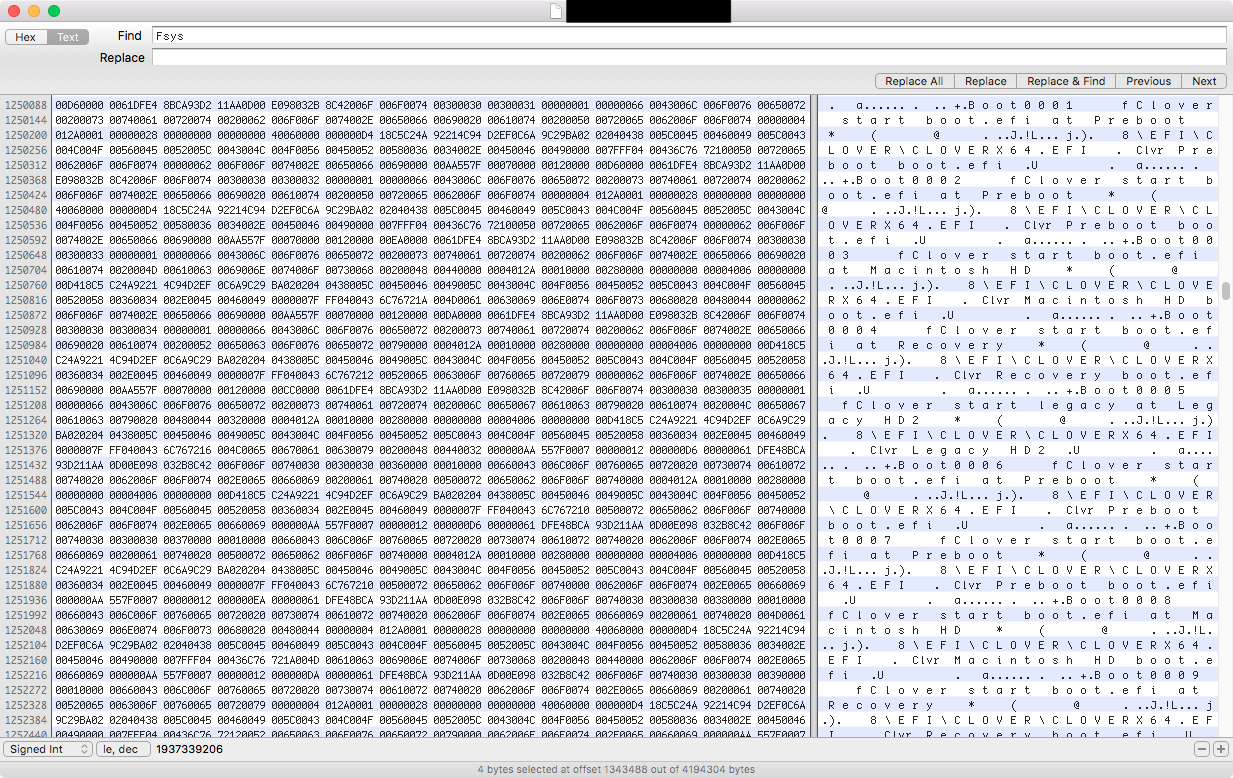The image size is (1233, 778).
Task: Click line offset 1250536
Action: (25, 225)
